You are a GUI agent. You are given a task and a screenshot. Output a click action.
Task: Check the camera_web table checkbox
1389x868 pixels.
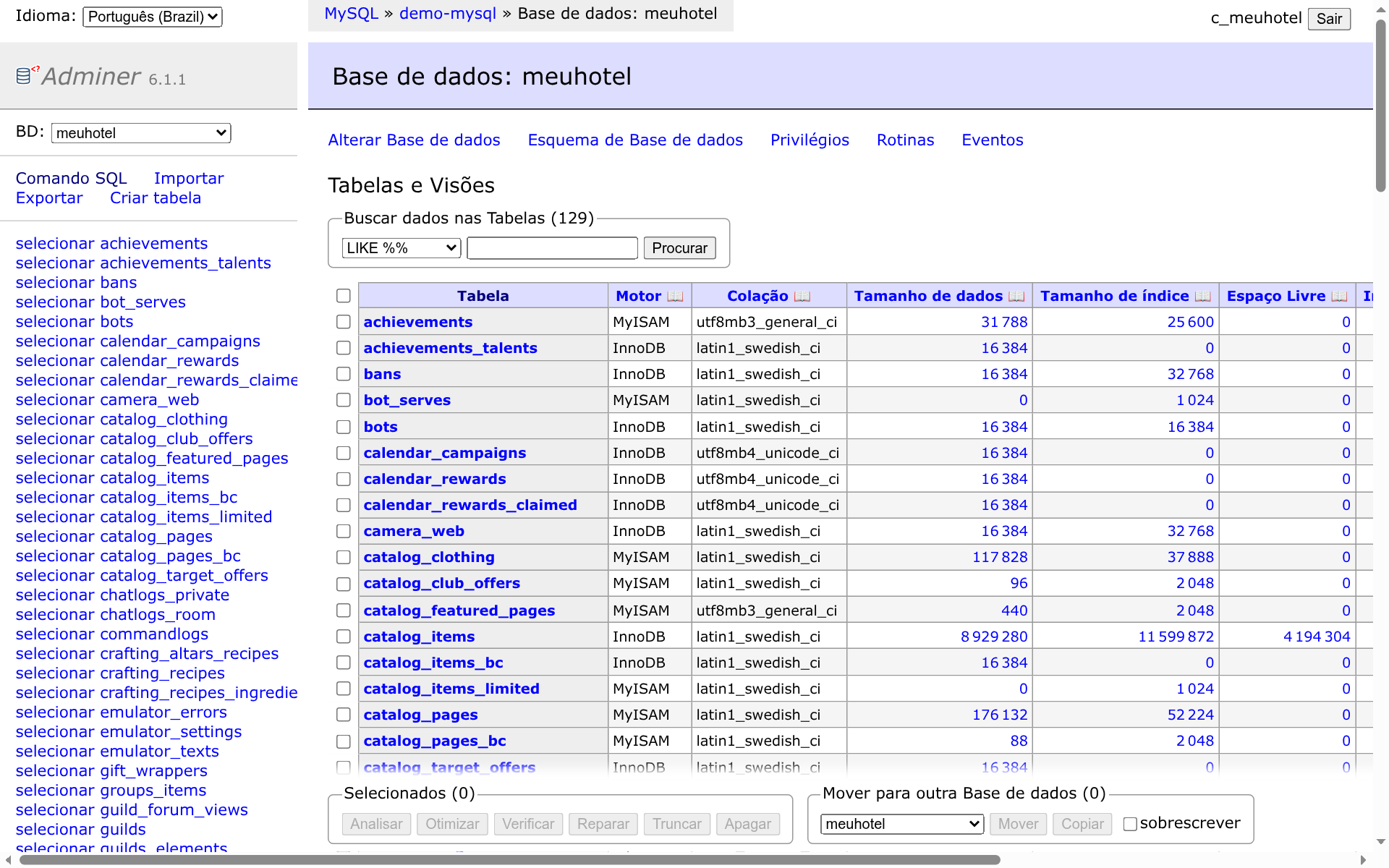click(x=344, y=531)
